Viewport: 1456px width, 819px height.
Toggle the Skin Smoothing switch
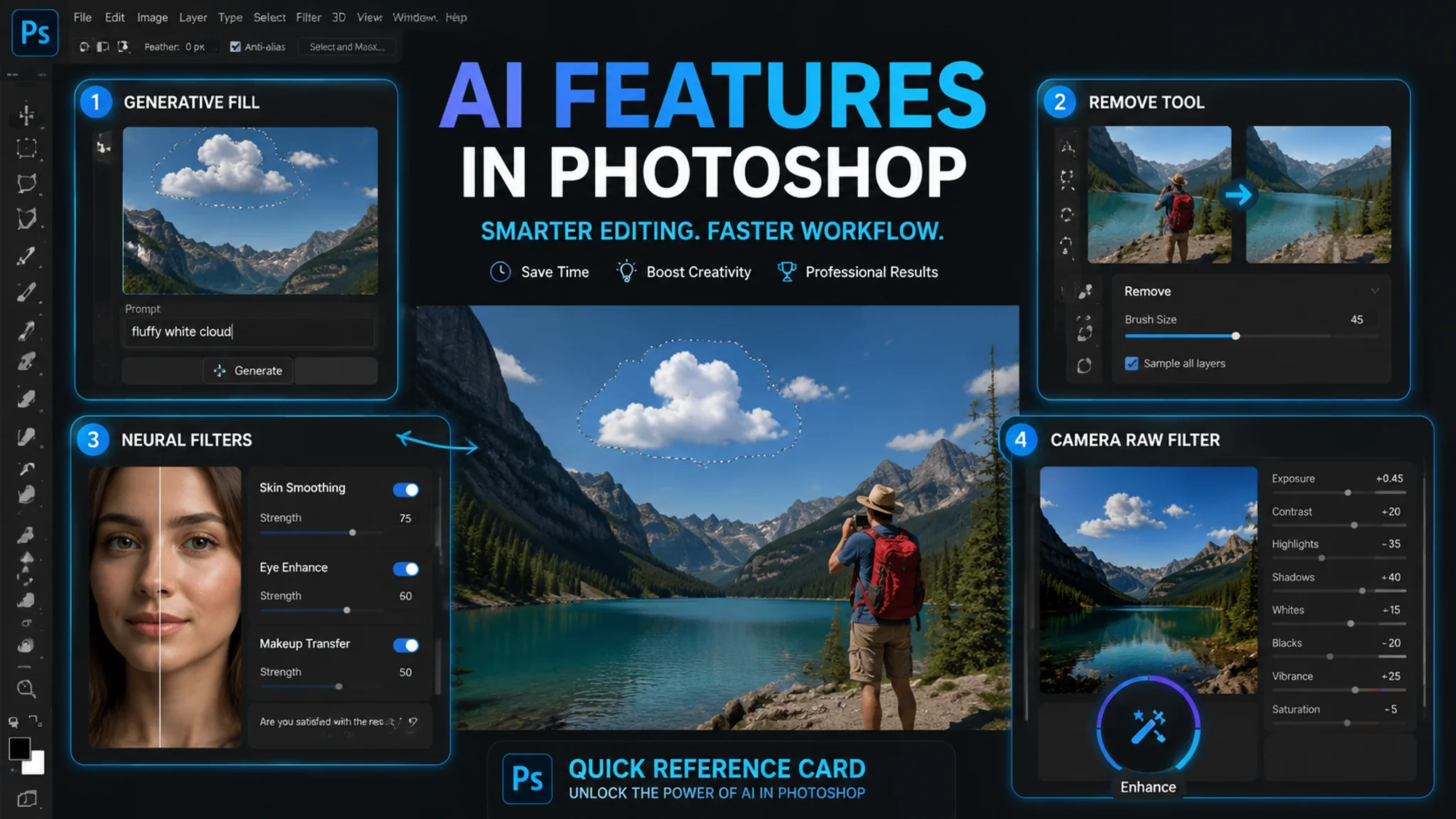[406, 490]
